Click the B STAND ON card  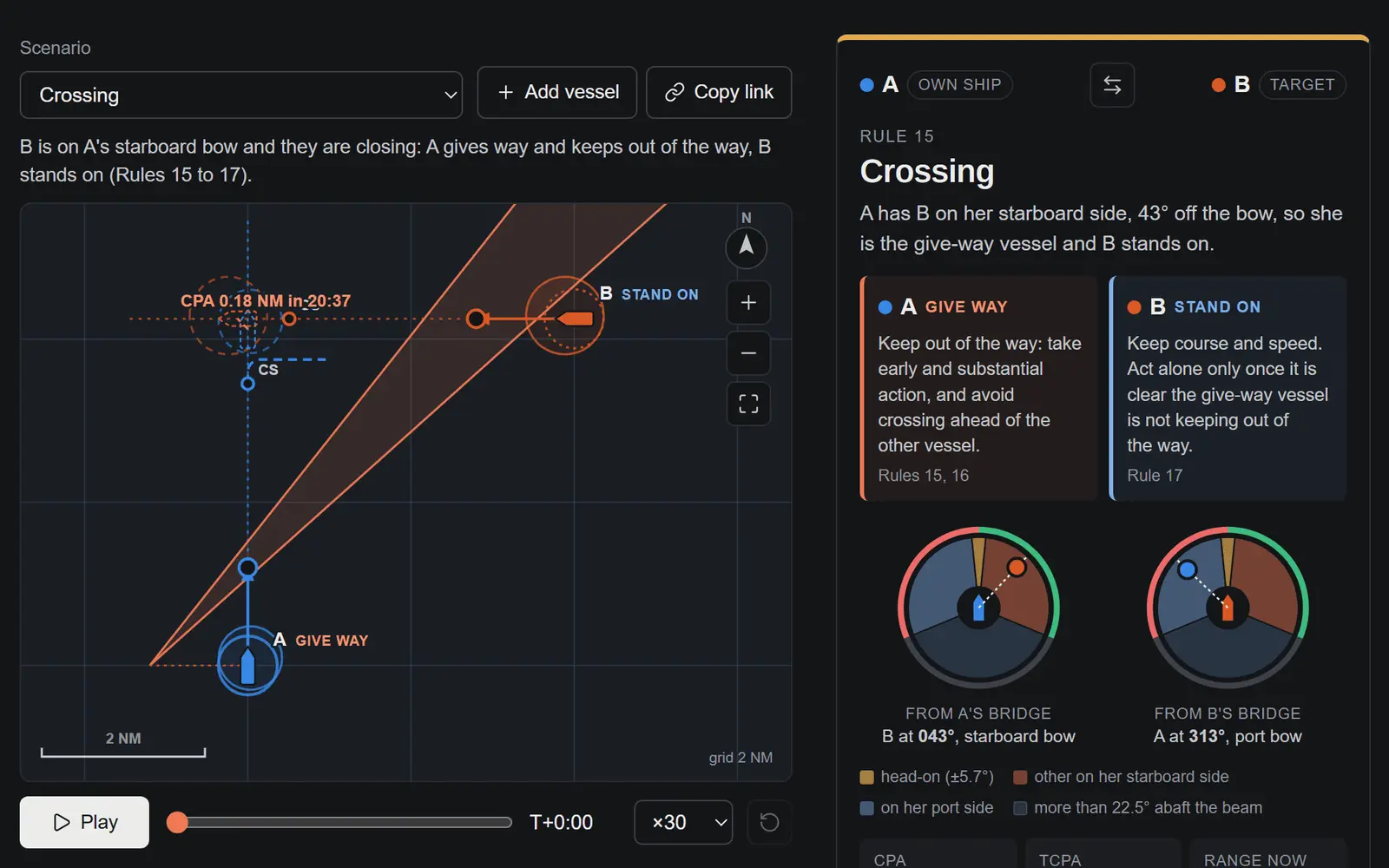point(1228,388)
